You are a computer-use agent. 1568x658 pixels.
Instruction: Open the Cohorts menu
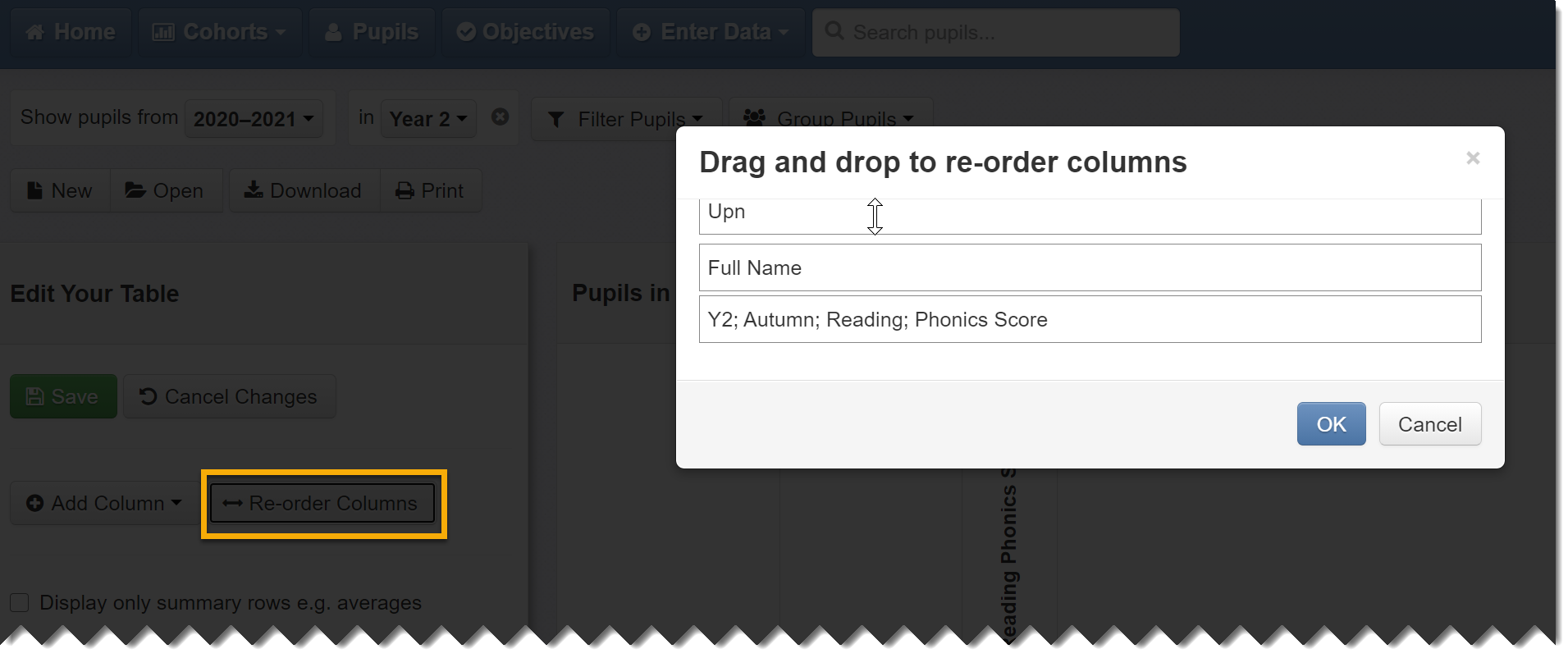click(219, 32)
